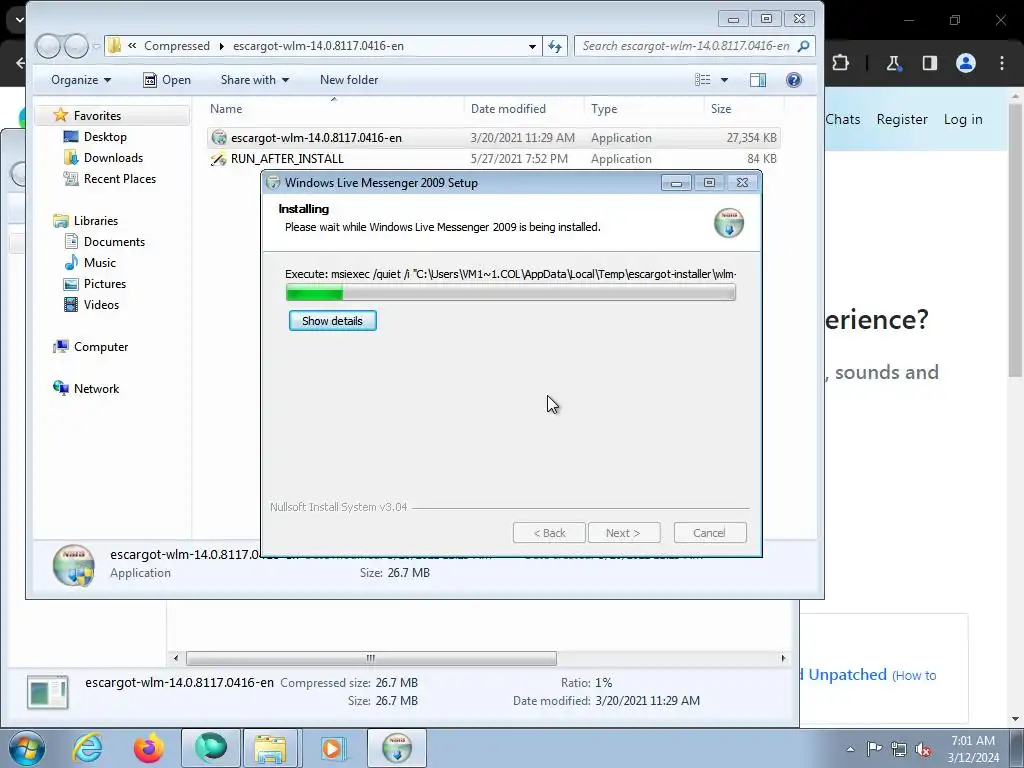
Task: Open the change view options dropdown arrow
Action: click(724, 80)
